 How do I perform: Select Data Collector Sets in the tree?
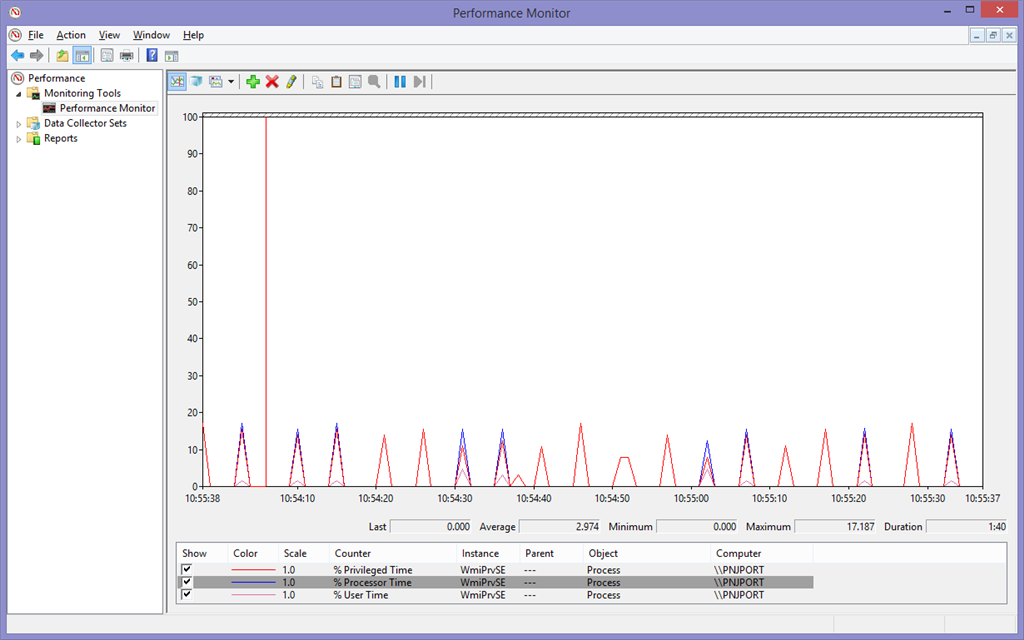point(85,123)
